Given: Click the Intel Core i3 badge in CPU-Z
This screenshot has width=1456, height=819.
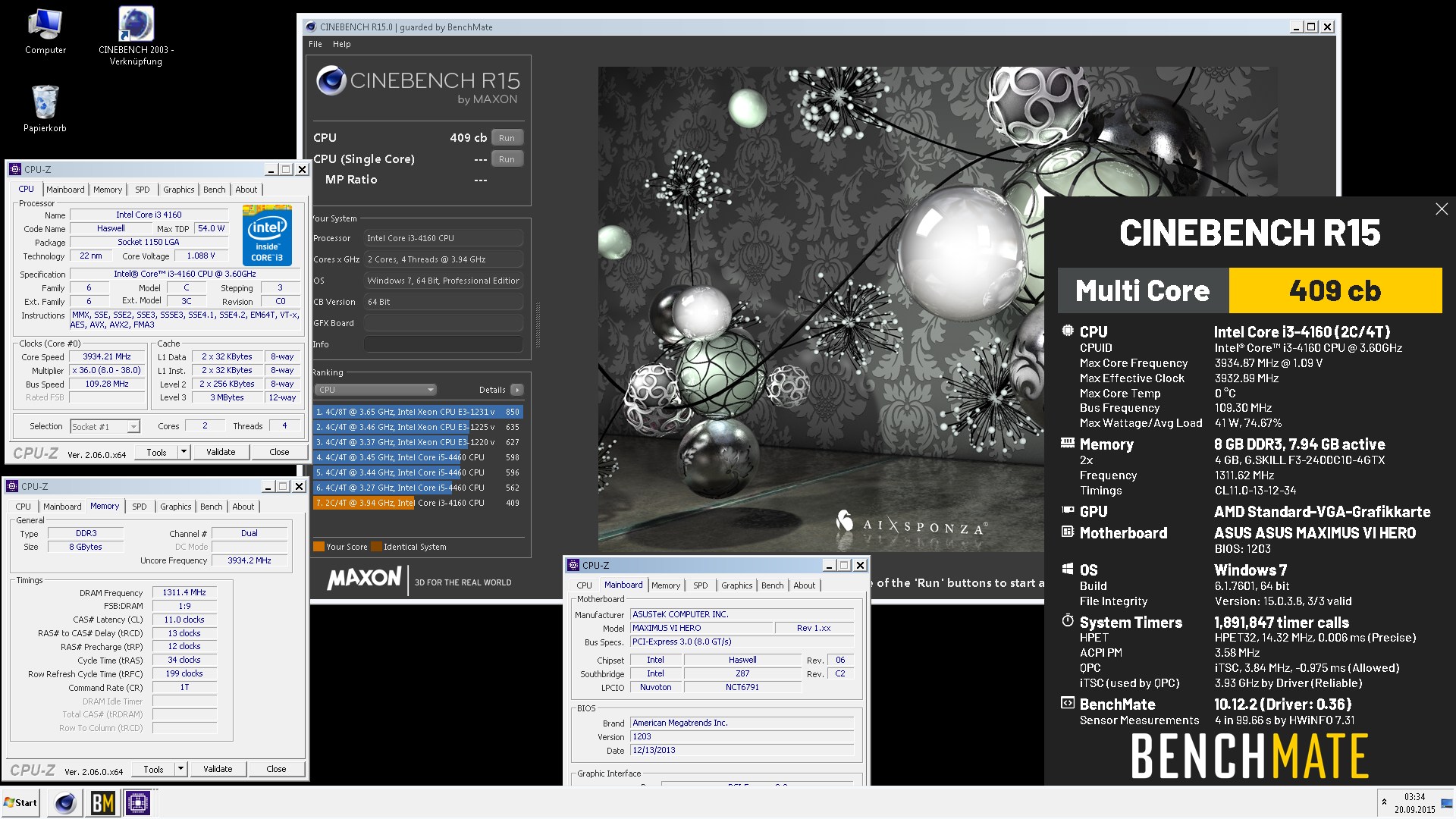Looking at the screenshot, I should click(x=267, y=234).
